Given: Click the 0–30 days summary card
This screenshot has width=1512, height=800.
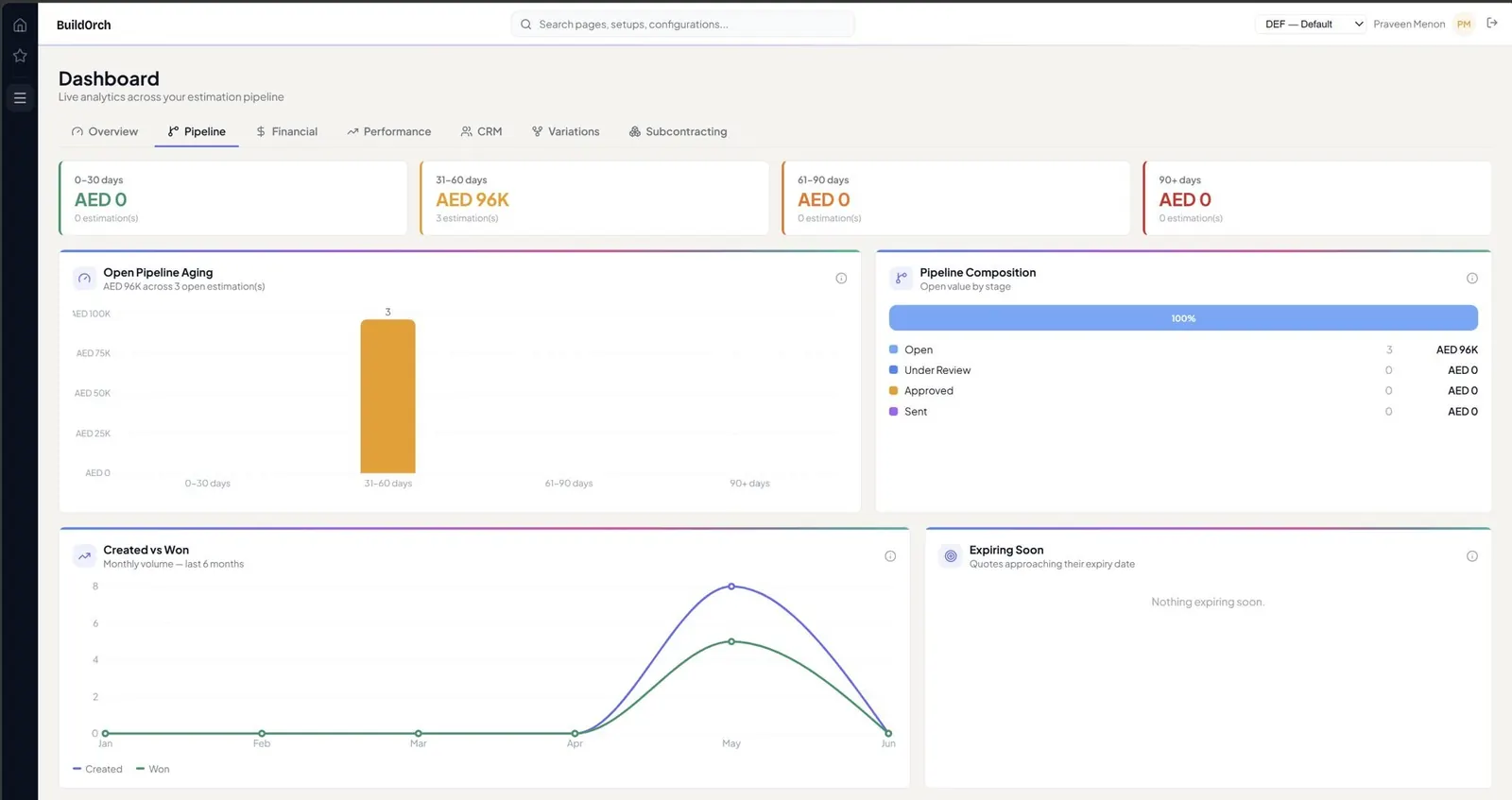Looking at the screenshot, I should [232, 198].
